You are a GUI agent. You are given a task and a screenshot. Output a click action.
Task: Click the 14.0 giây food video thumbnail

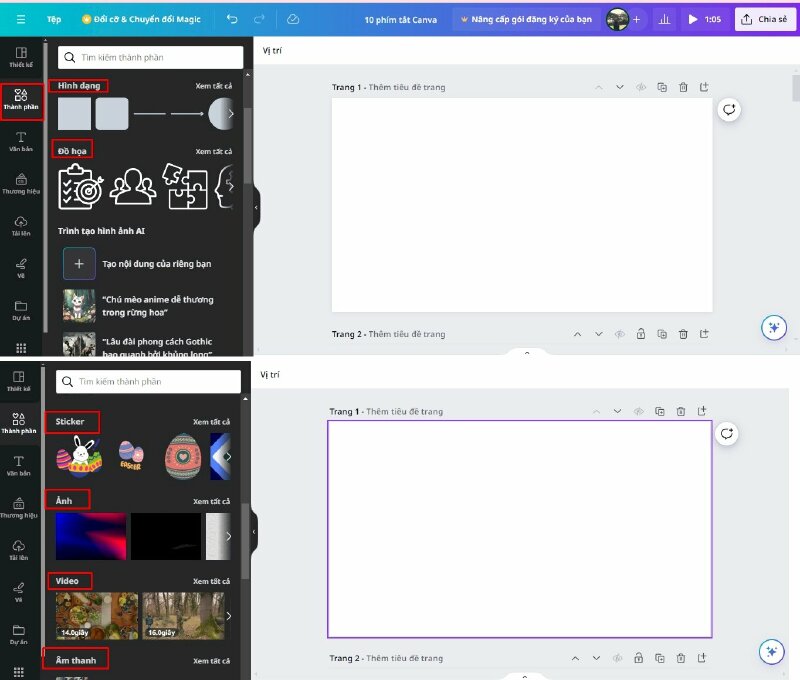coord(97,616)
